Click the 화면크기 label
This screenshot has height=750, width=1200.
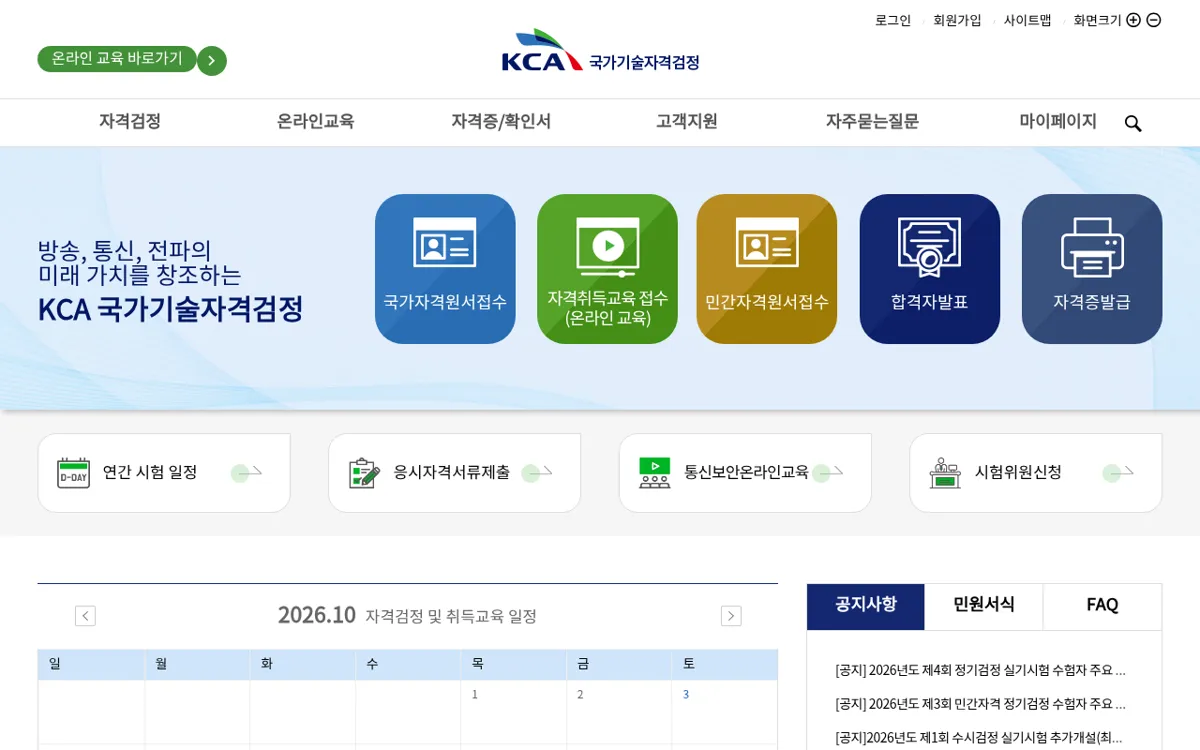1097,20
